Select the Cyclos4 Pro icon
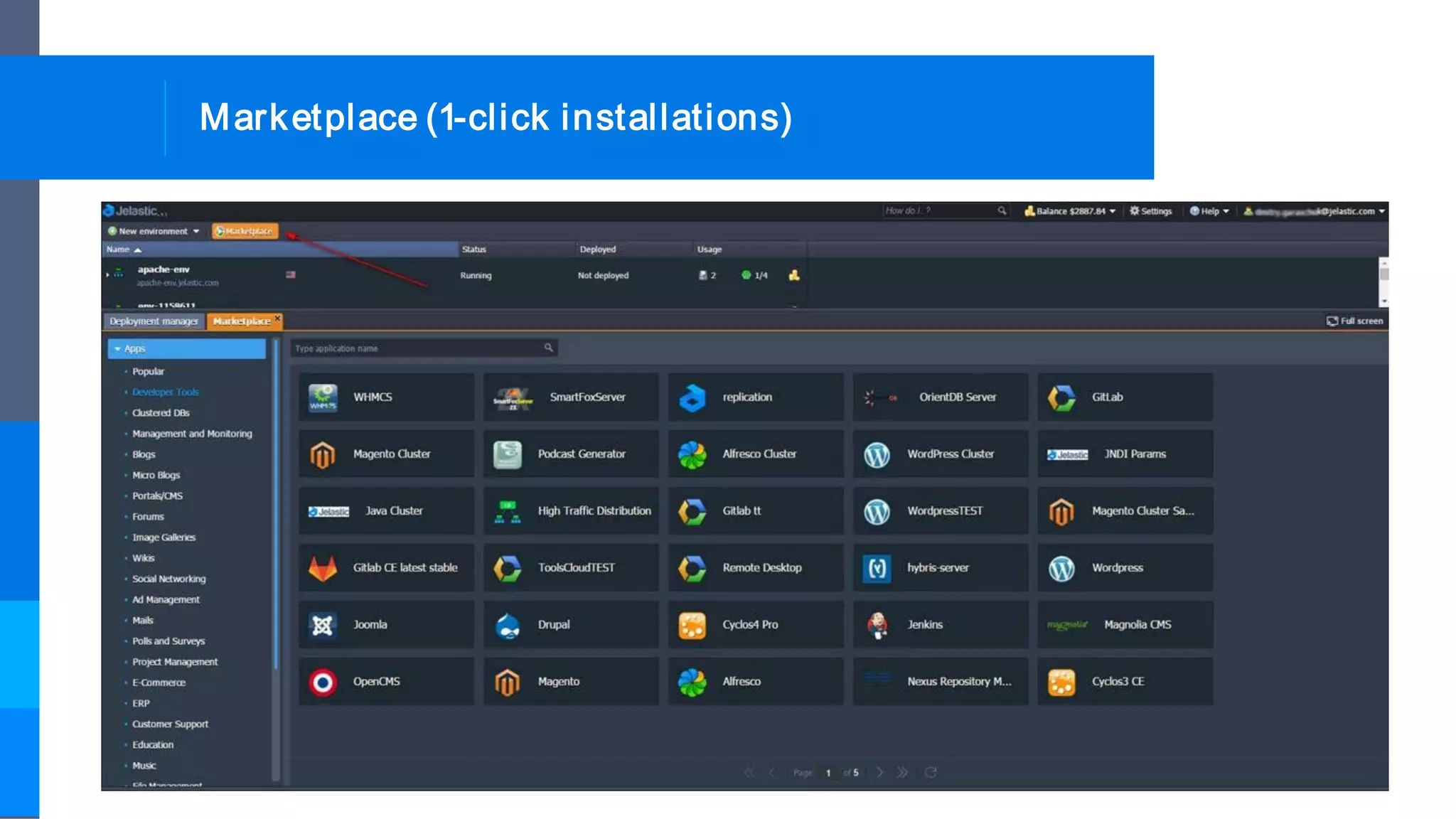Image resolution: width=1456 pixels, height=819 pixels. (x=692, y=625)
